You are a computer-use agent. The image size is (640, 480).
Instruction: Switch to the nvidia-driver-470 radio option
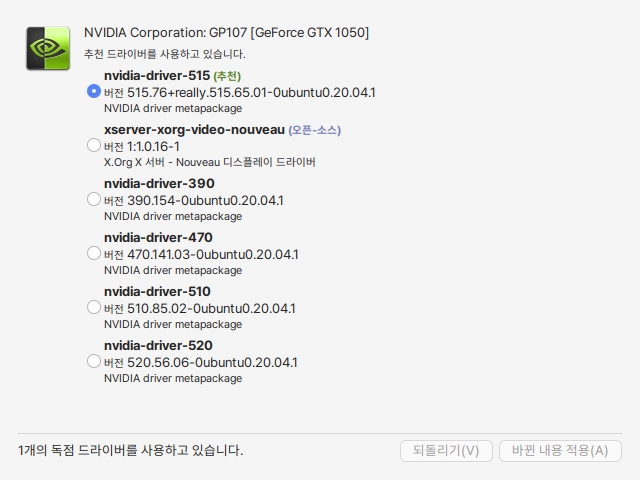pyautogui.click(x=94, y=253)
